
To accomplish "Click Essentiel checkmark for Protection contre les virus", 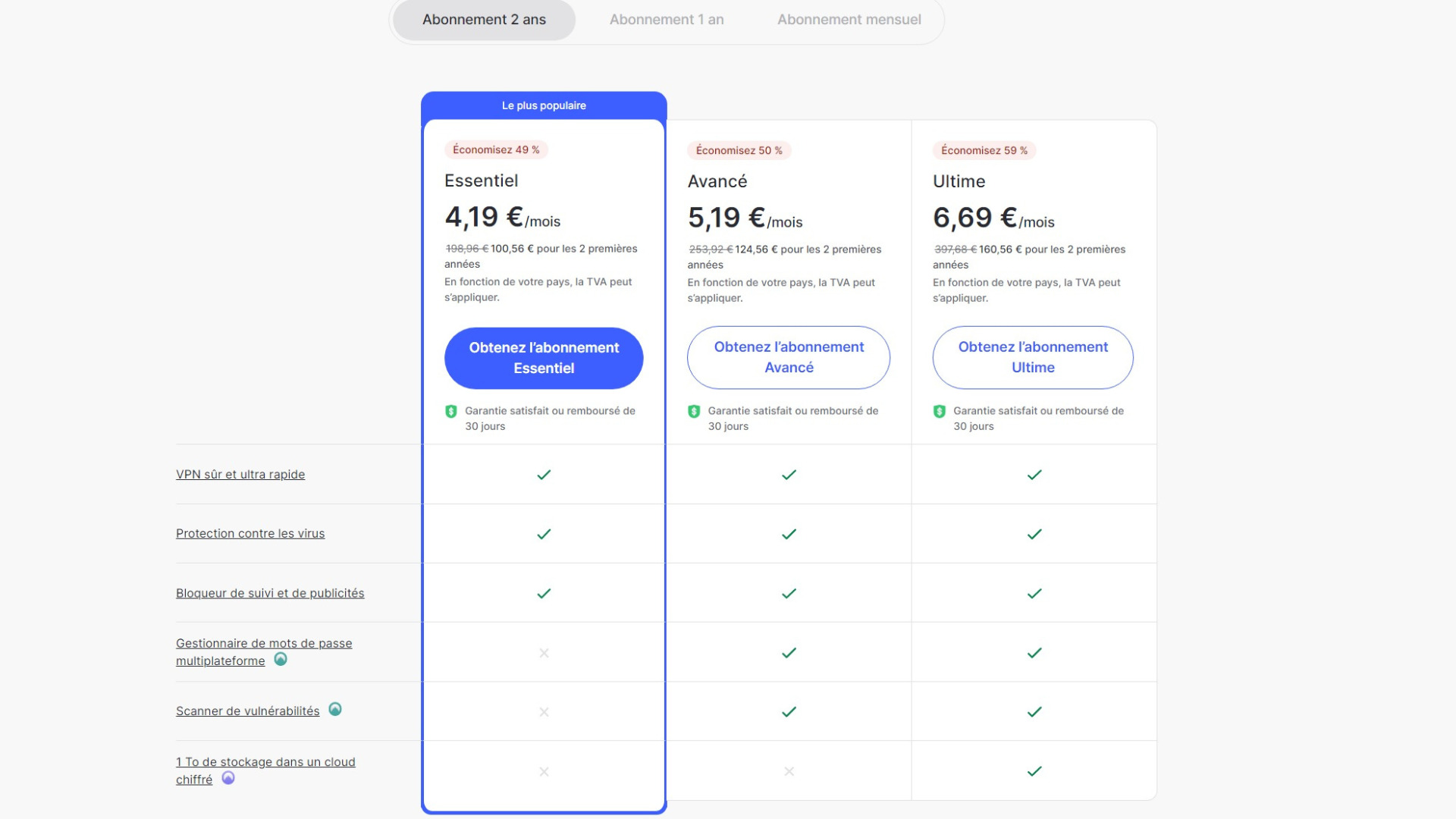I will [544, 534].
